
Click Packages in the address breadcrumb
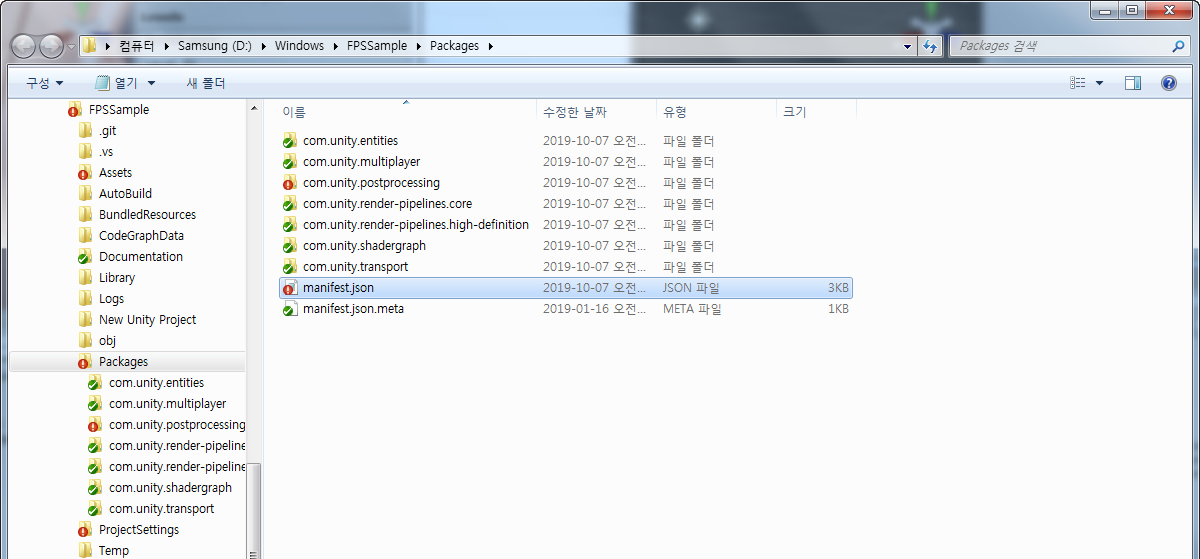(454, 46)
